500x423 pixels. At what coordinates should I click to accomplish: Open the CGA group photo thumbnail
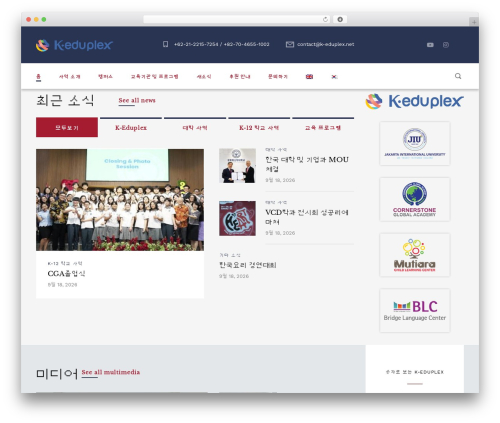120,200
